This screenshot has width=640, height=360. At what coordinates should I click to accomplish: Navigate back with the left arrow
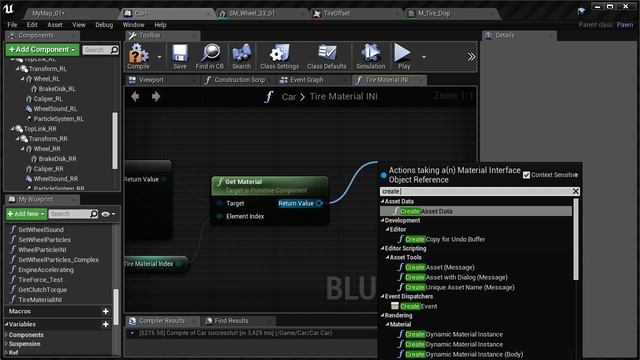tap(136, 97)
